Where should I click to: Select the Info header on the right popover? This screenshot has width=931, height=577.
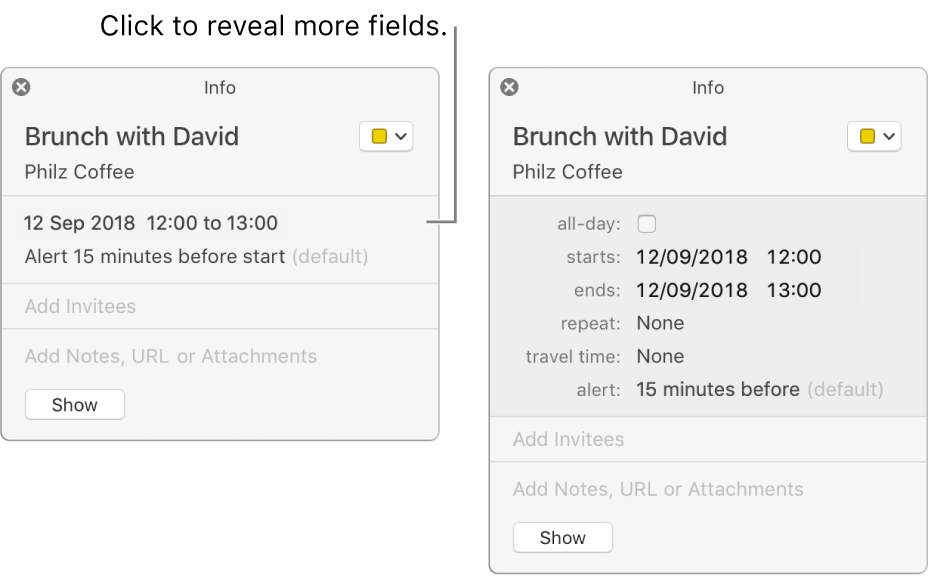point(708,87)
